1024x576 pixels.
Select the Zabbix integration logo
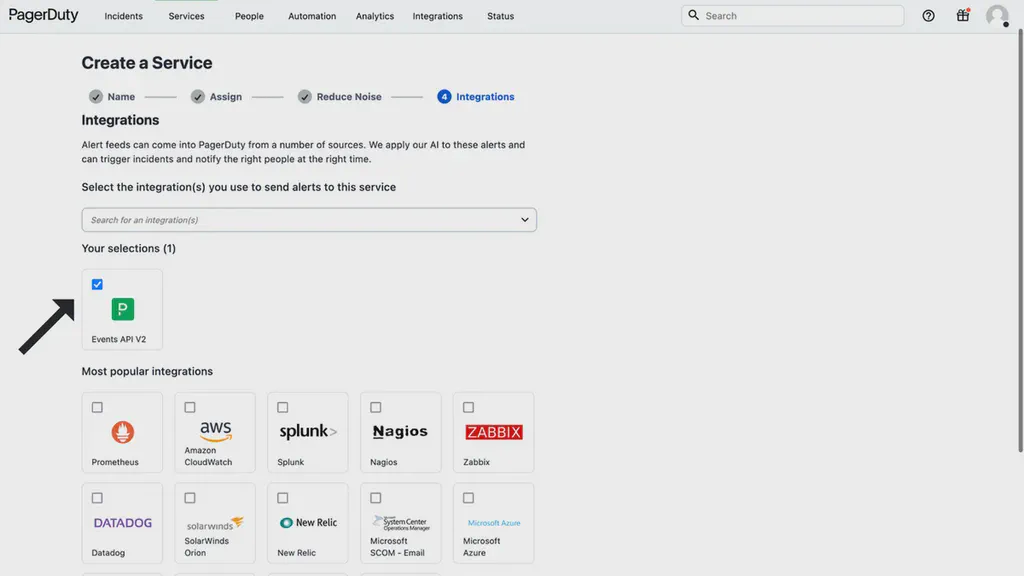[x=493, y=431]
